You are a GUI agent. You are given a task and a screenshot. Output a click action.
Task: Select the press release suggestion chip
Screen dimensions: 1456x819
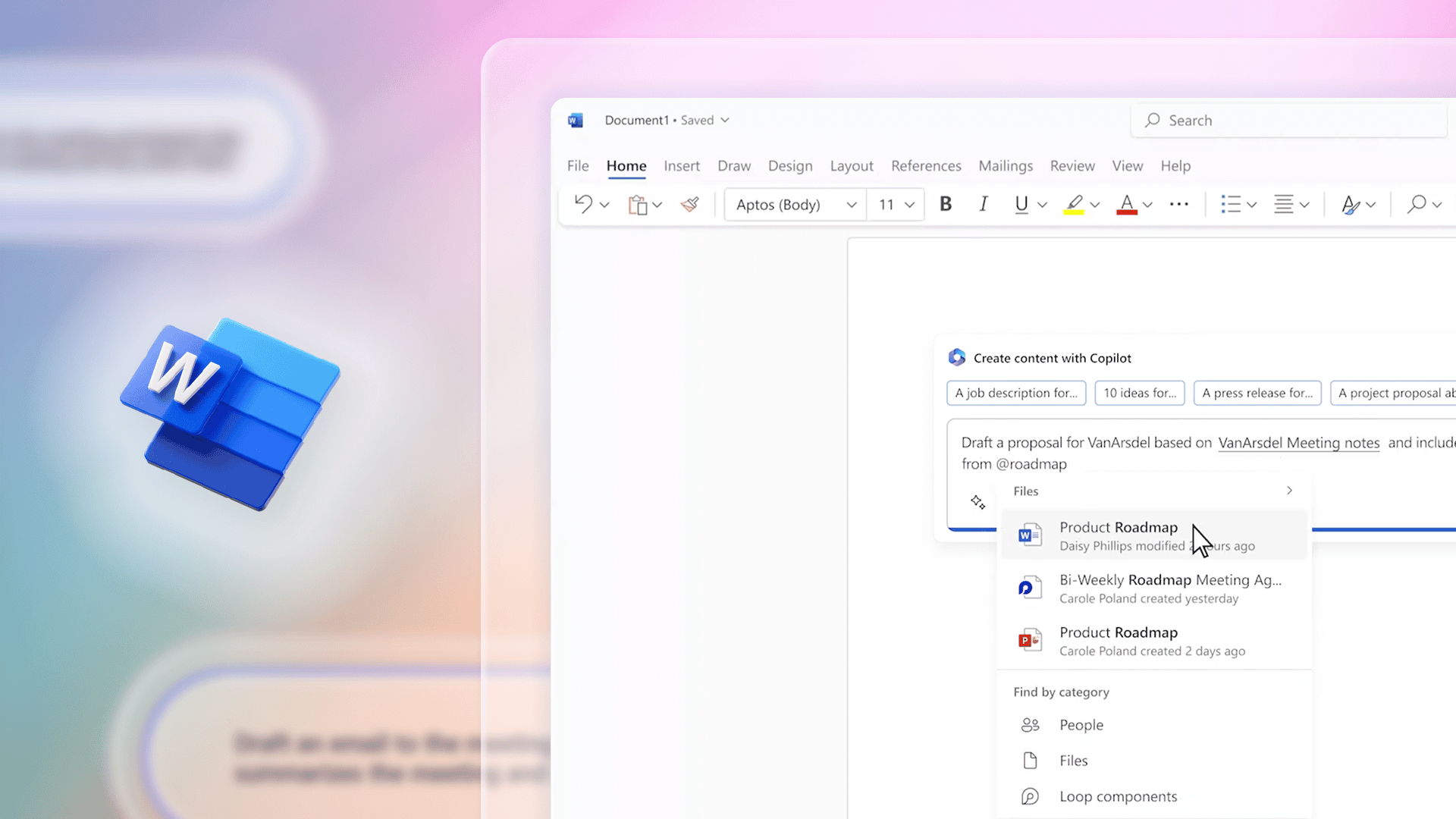click(1257, 393)
